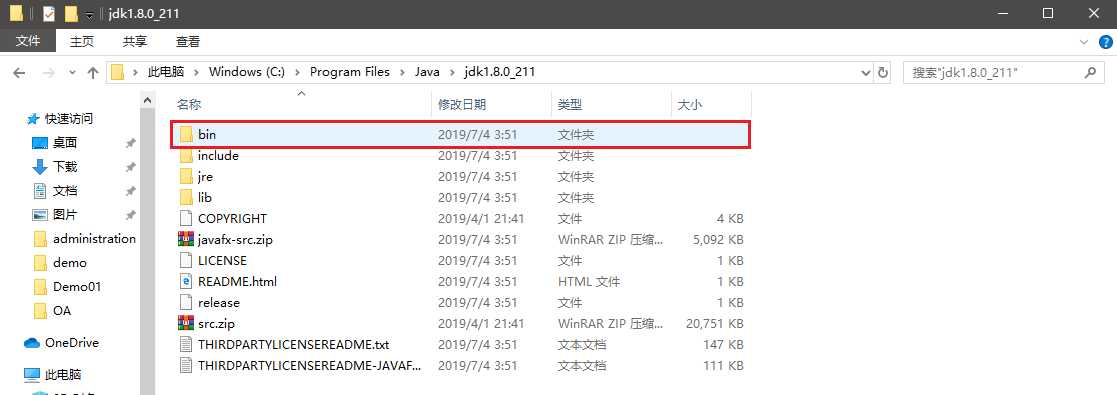Viewport: 1117px width, 395px height.
Task: Click the Back navigation arrow
Action: 19,72
